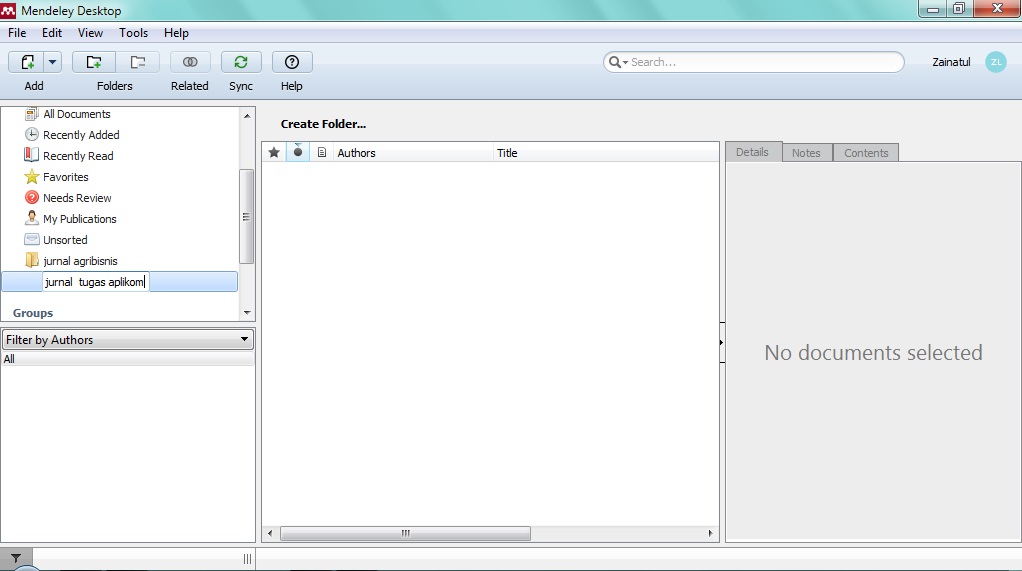Sync the library with the Sync icon

(x=241, y=63)
